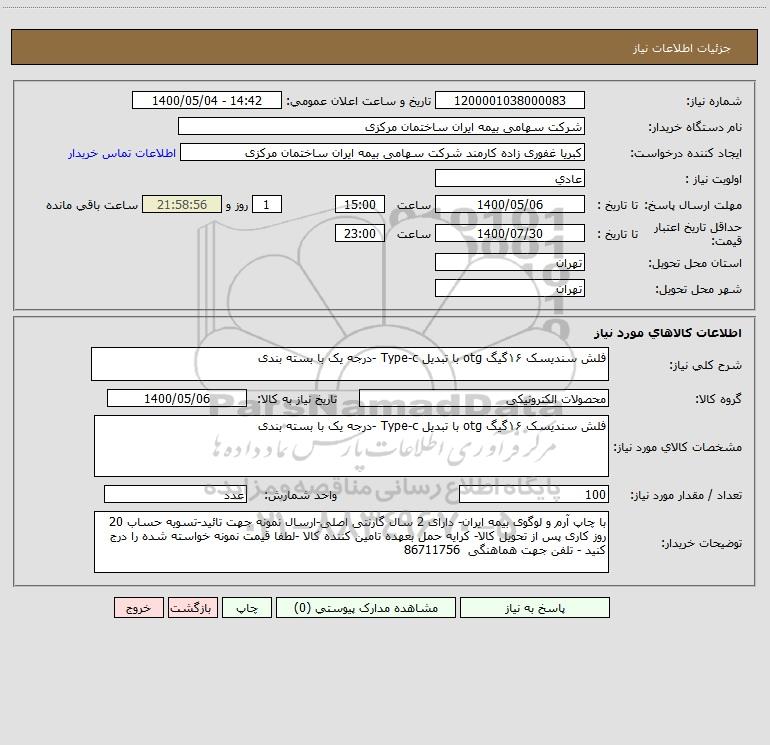Viewport: 770px width, 745px height.
Task: Click the buyer notes text area
Action: 351,542
